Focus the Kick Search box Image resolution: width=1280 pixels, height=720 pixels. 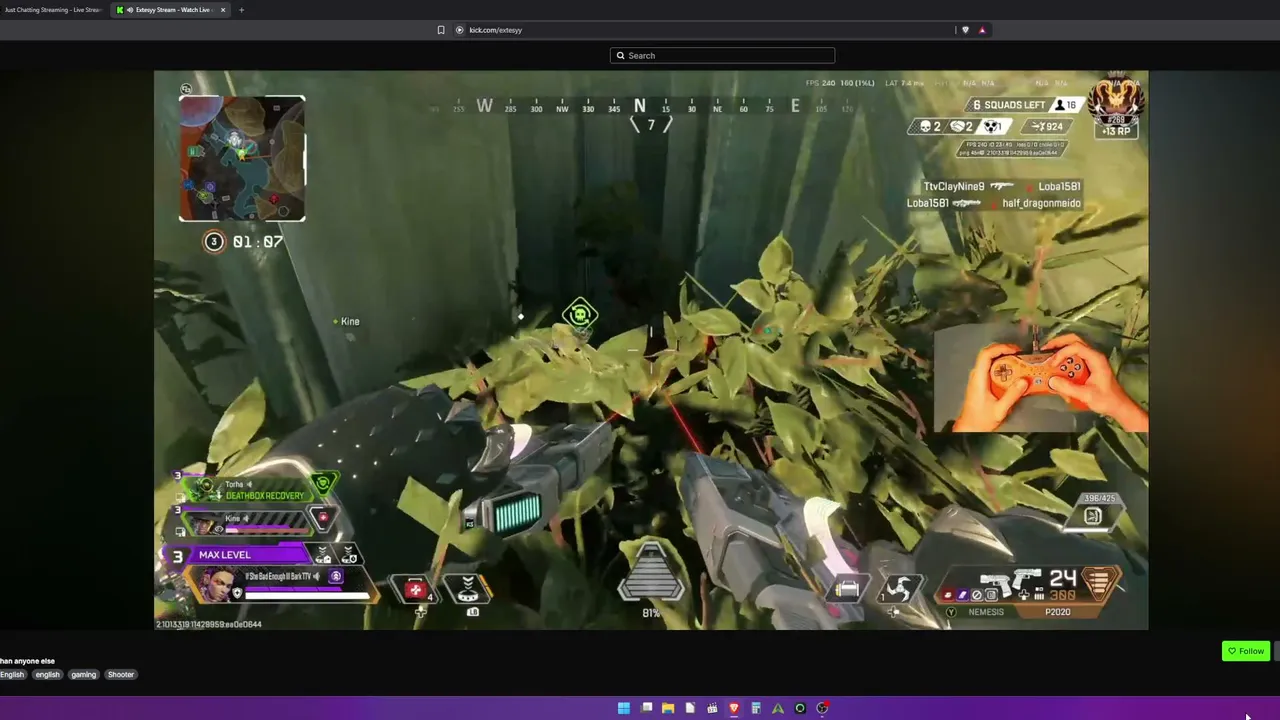pos(722,56)
